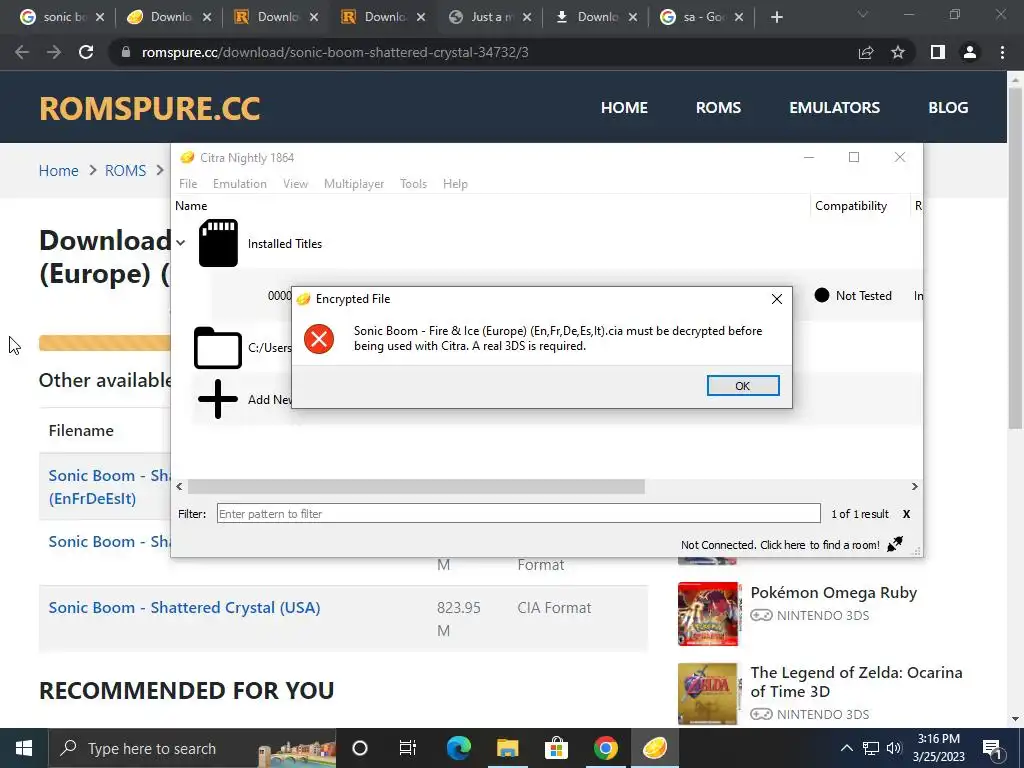Screen dimensions: 1024x768
Task: Open Legend of Zelda Ocarina of Time 3D link
Action: coord(856,682)
